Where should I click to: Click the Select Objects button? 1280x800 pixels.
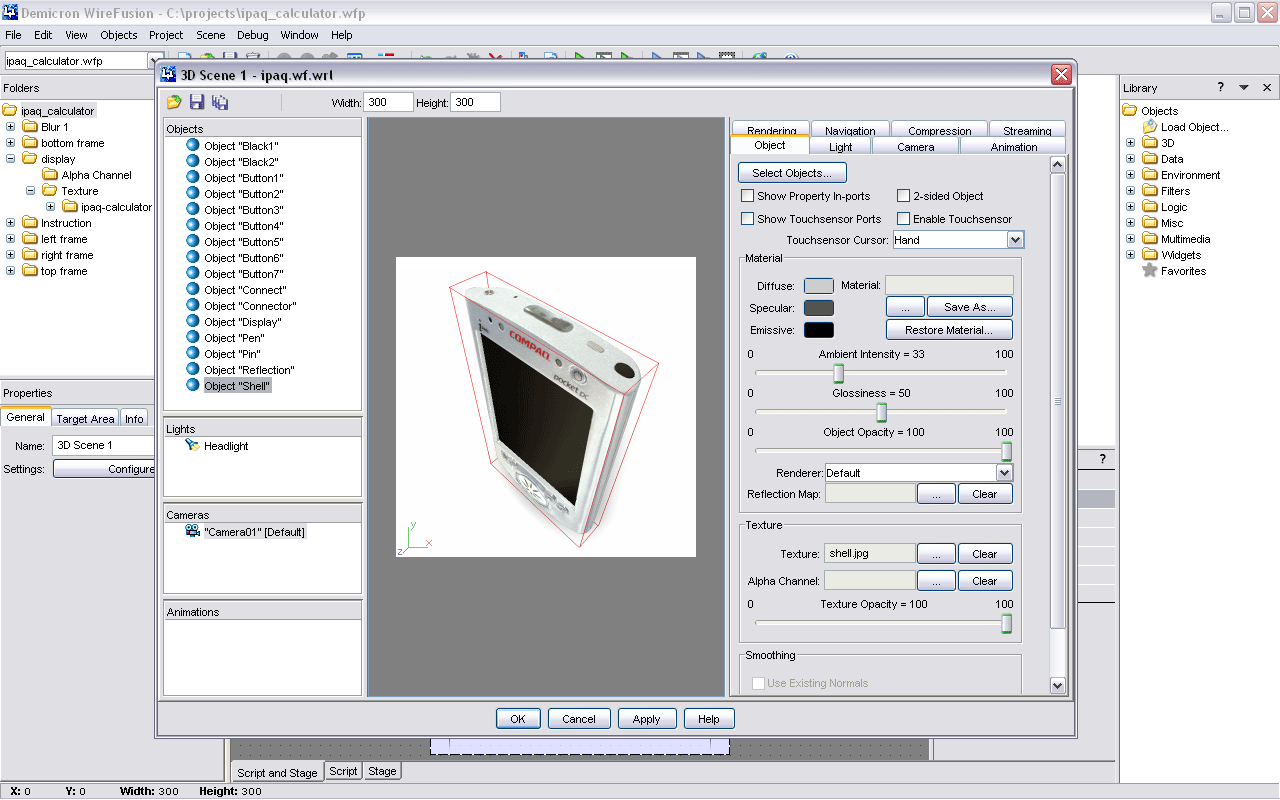click(x=792, y=173)
